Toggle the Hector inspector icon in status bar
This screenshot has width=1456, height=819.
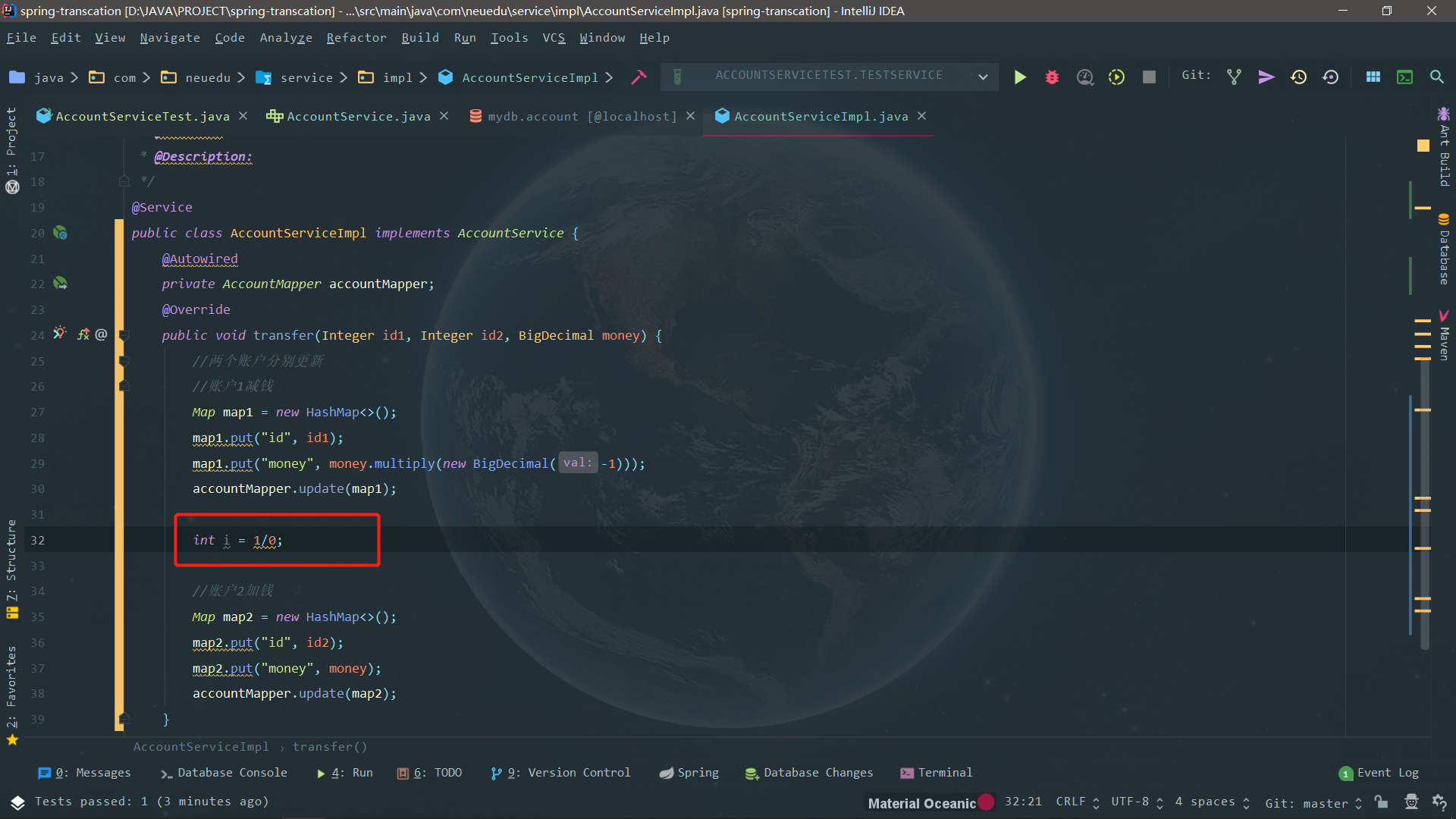1410,802
